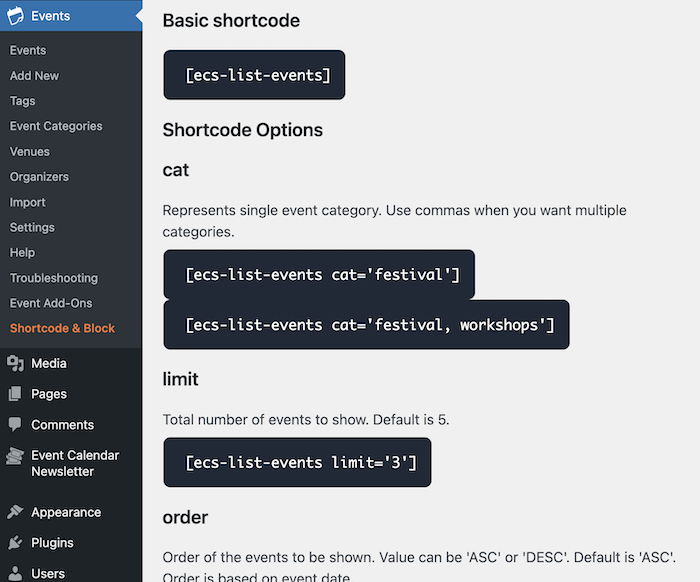Click the Events calendar icon in sidebar
Image resolution: width=700 pixels, height=582 pixels.
coord(15,16)
